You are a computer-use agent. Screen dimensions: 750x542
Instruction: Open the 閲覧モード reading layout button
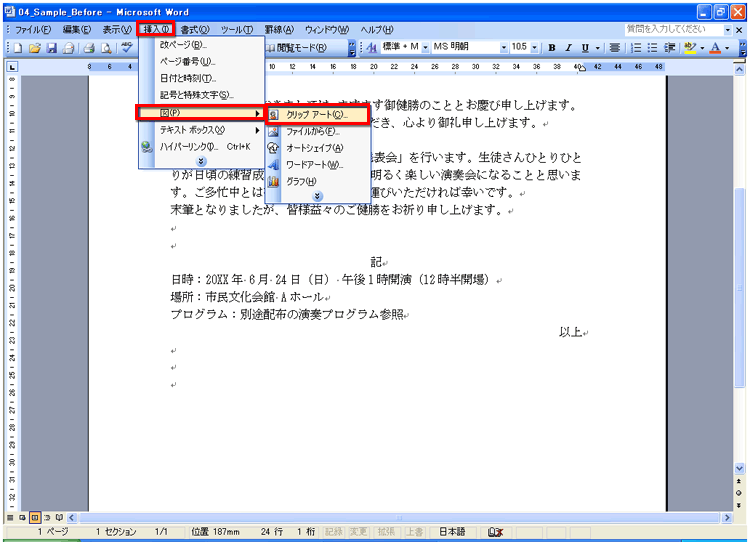point(297,48)
